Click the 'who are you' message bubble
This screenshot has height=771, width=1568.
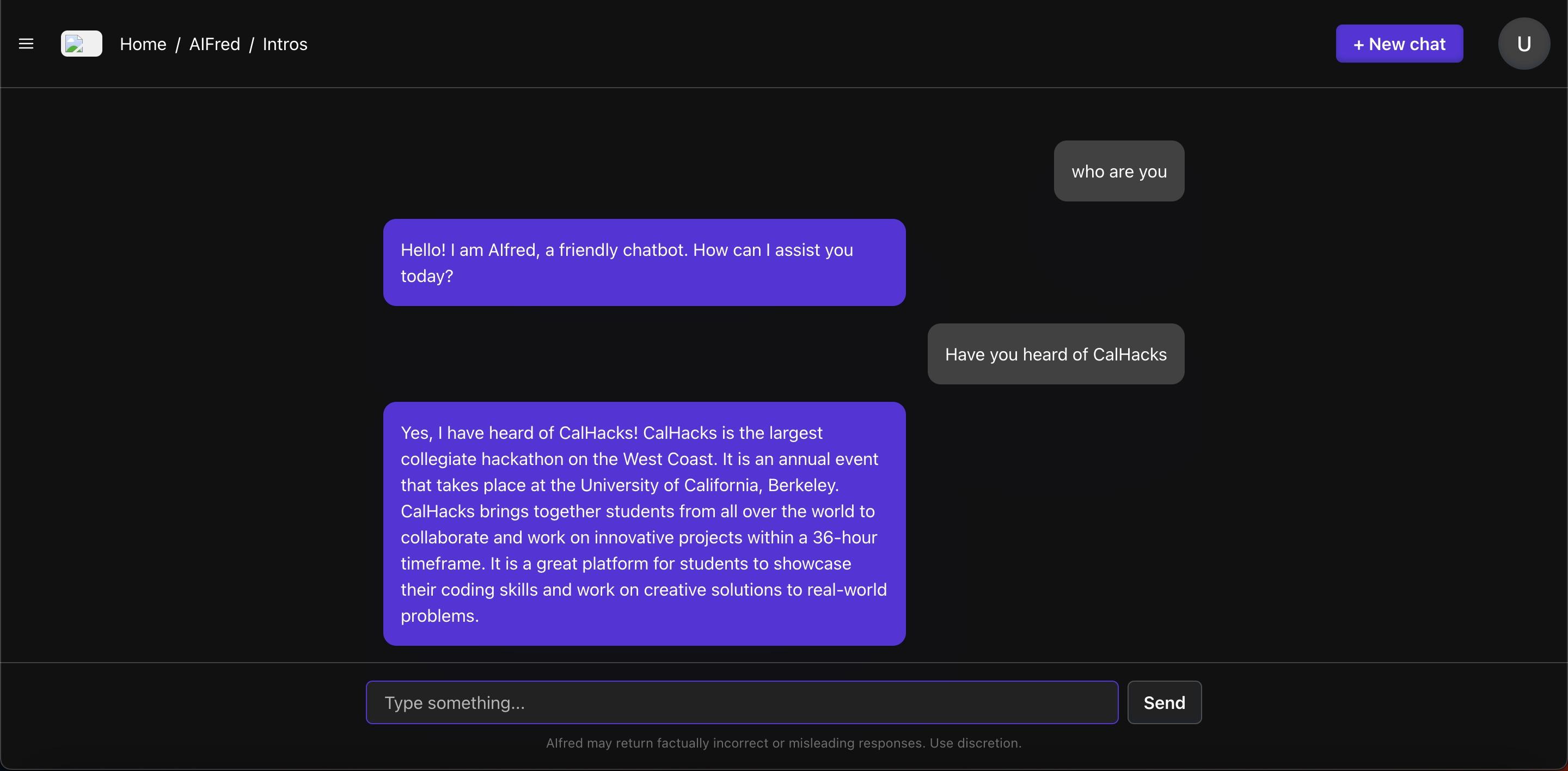1119,172
